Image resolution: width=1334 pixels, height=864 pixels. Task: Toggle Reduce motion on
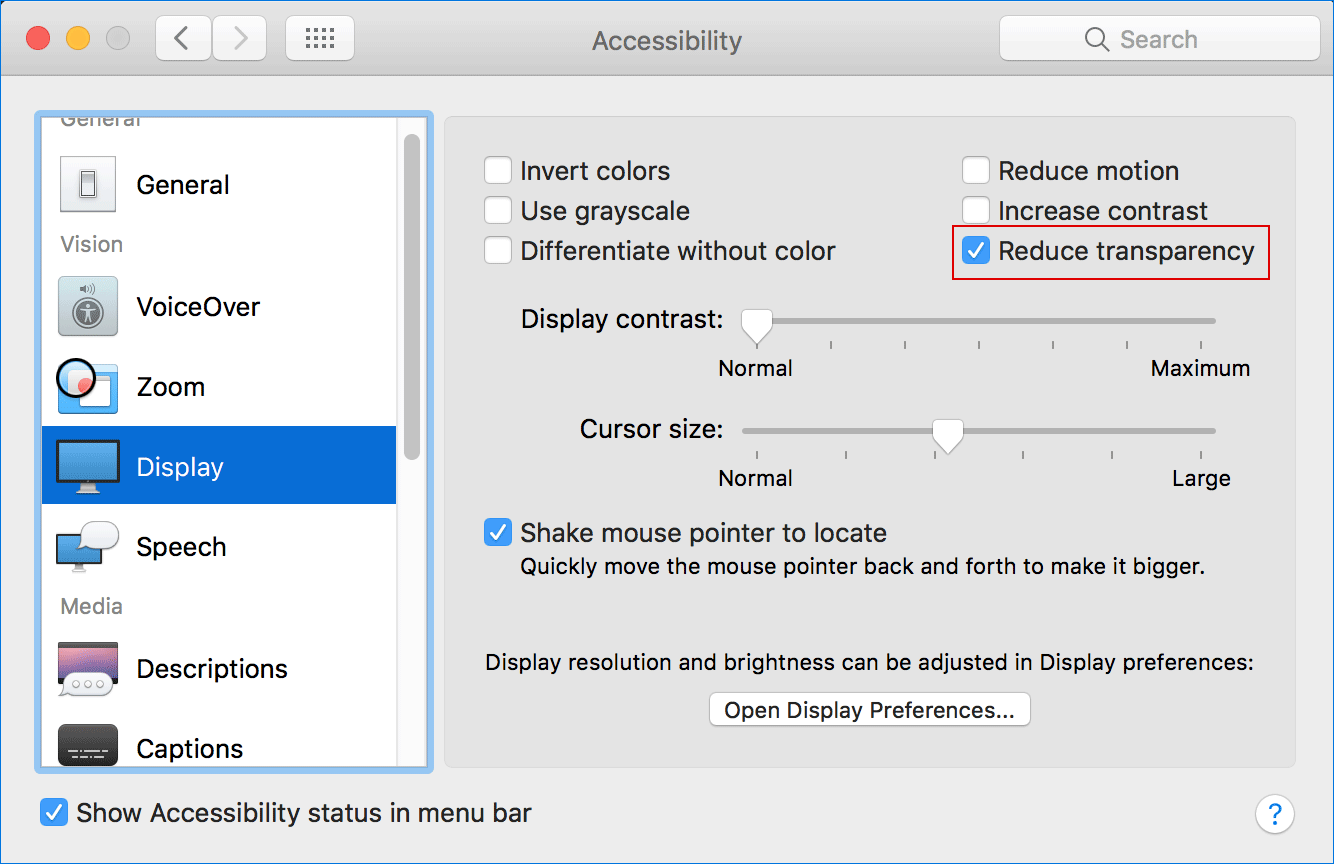pyautogui.click(x=975, y=170)
